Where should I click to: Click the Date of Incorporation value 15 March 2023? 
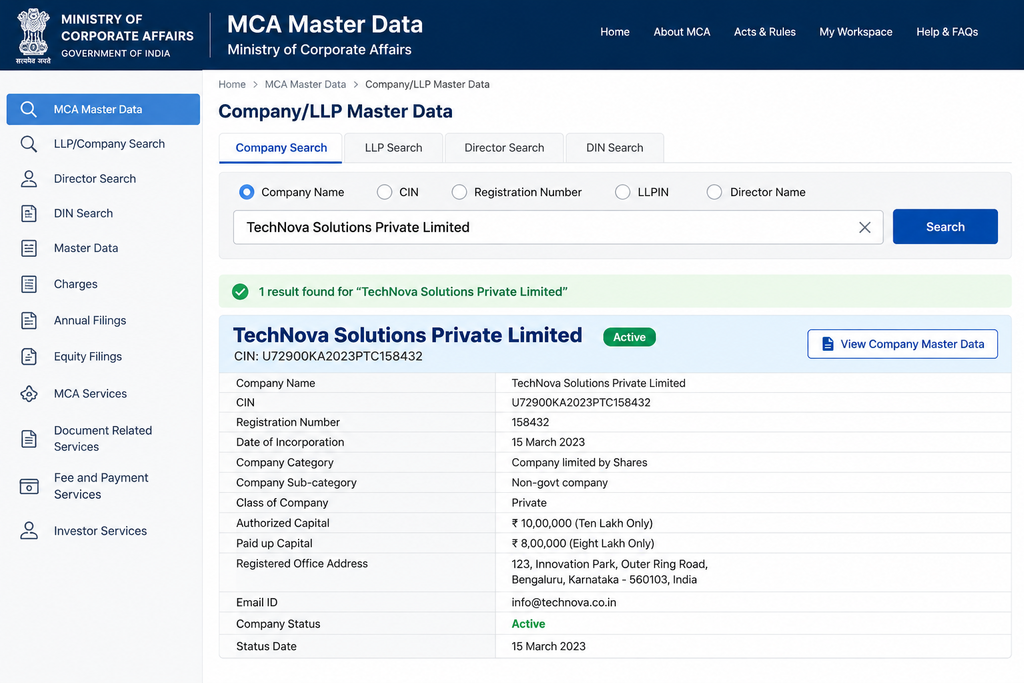pos(548,442)
